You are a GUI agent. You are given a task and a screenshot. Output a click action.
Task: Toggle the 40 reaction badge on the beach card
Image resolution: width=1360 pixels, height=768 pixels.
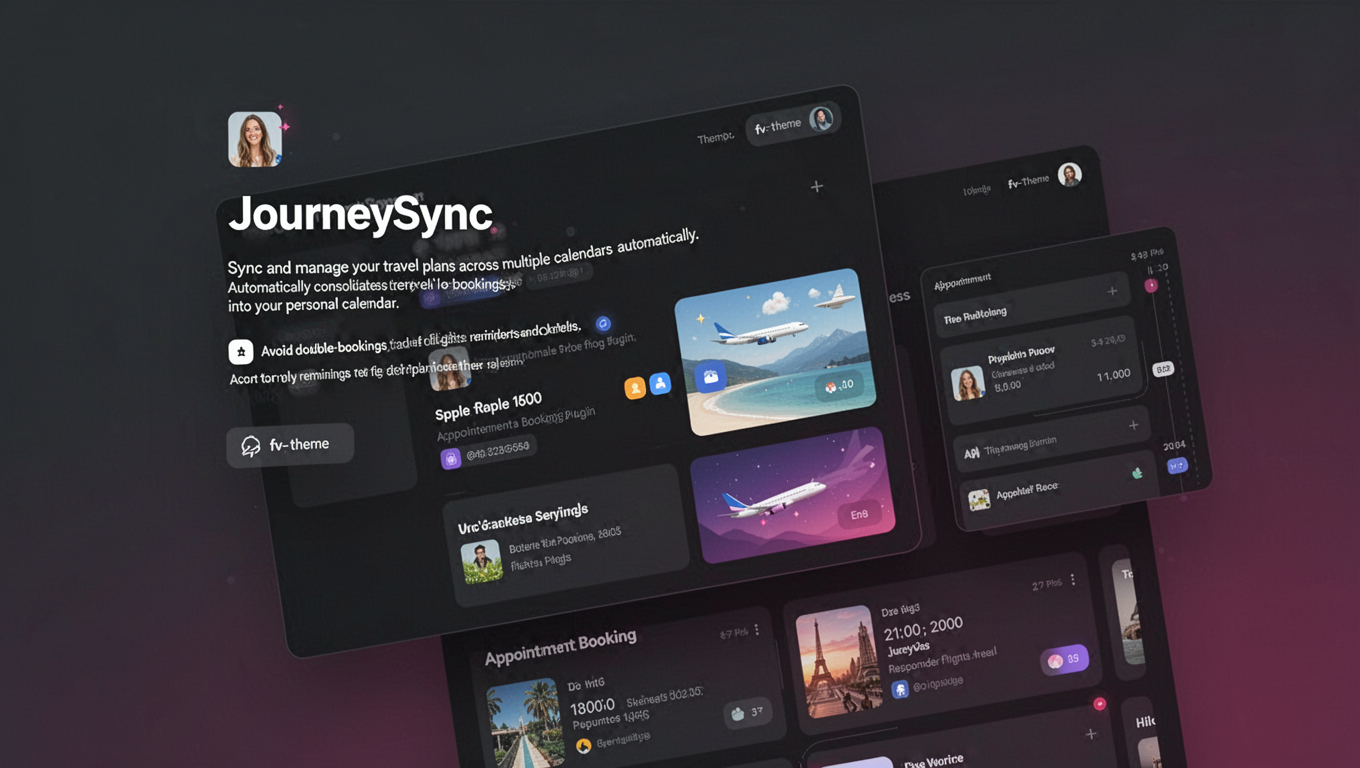(x=840, y=385)
